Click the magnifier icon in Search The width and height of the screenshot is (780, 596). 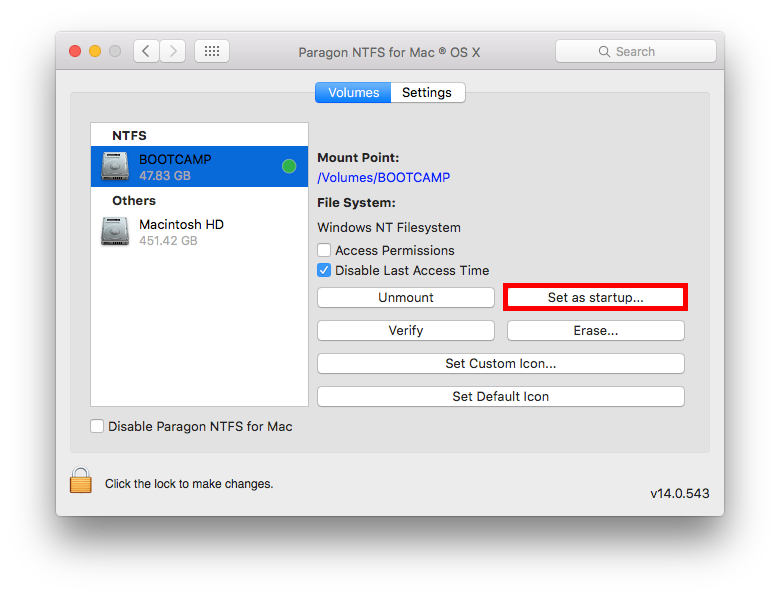click(x=604, y=52)
